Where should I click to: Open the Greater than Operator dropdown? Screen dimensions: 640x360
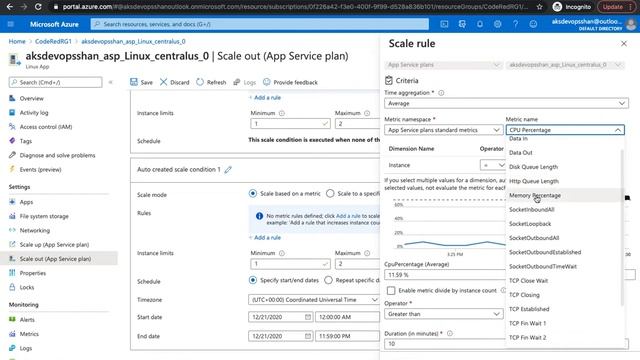pyautogui.click(x=444, y=314)
